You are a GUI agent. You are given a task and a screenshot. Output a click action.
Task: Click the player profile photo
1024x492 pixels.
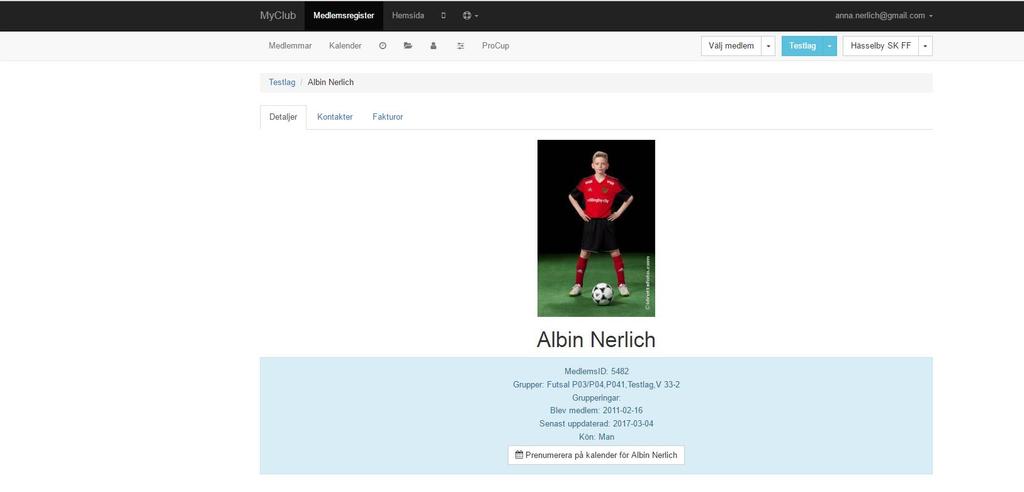click(596, 228)
